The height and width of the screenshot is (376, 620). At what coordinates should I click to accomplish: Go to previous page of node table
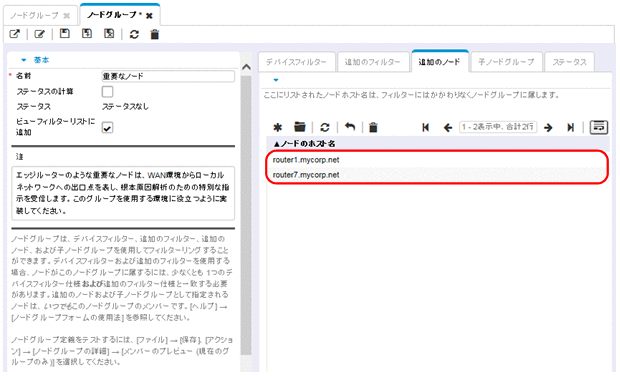[448, 128]
